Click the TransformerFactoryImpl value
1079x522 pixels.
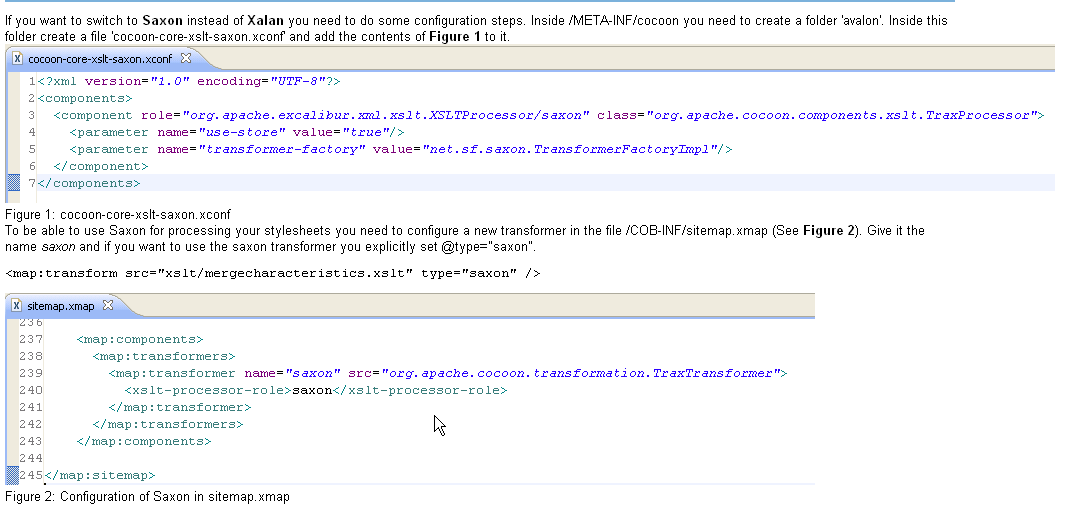pos(570,149)
